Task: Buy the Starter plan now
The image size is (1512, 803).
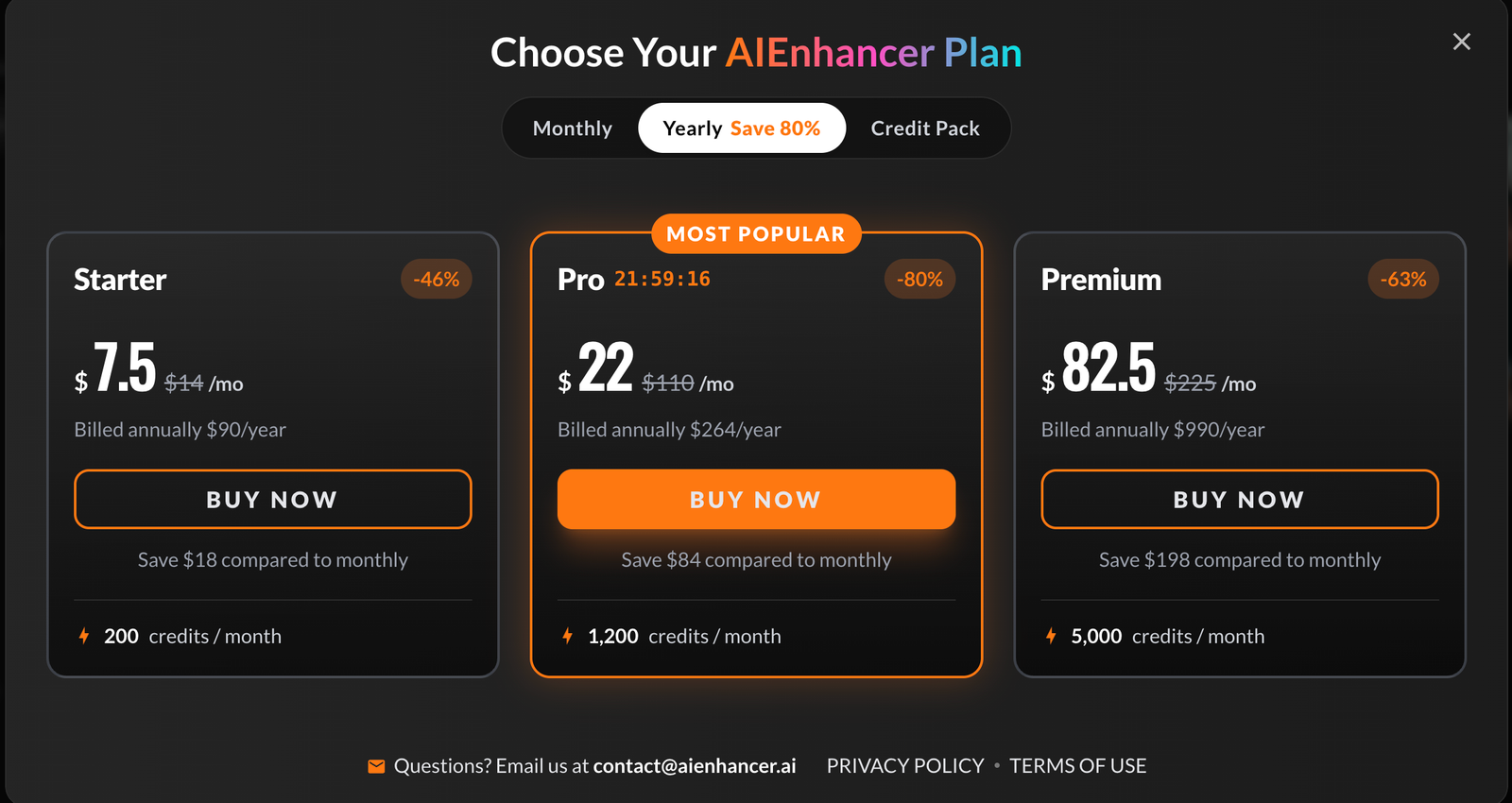Action: pyautogui.click(x=273, y=499)
